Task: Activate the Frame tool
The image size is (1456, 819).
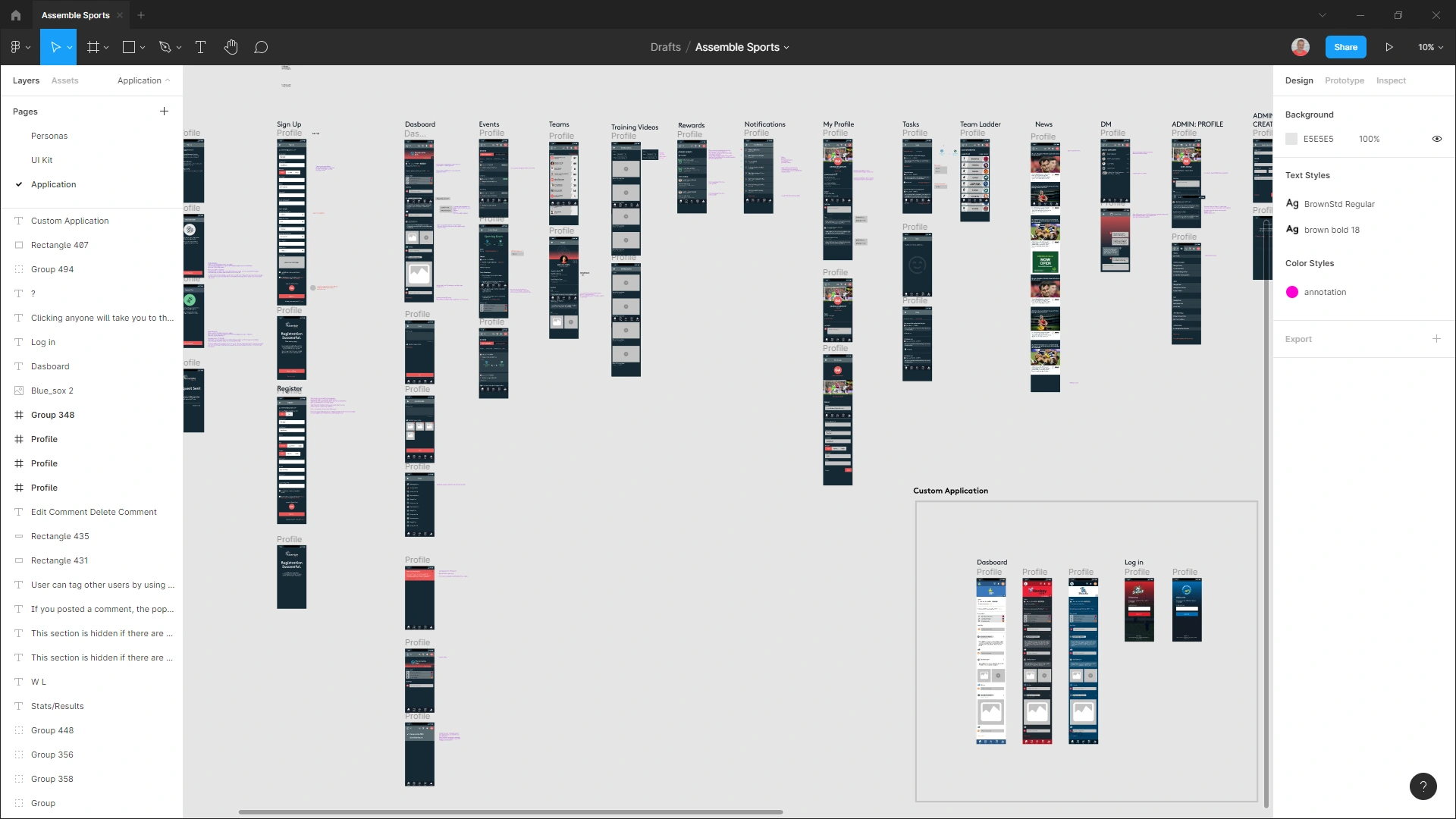Action: click(93, 47)
